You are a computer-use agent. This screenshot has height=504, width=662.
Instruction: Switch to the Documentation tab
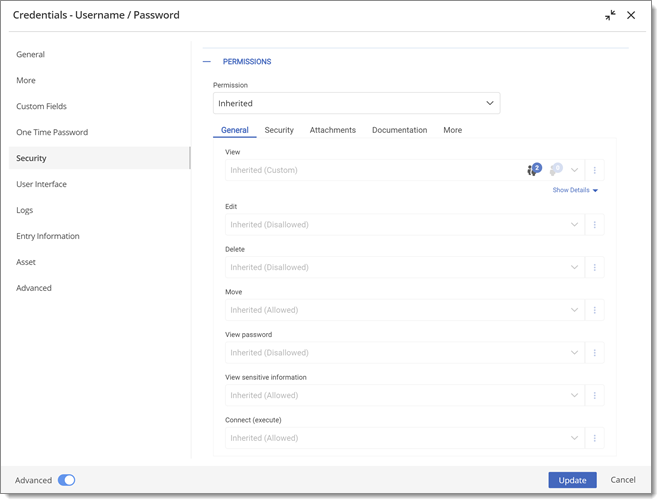tap(399, 130)
